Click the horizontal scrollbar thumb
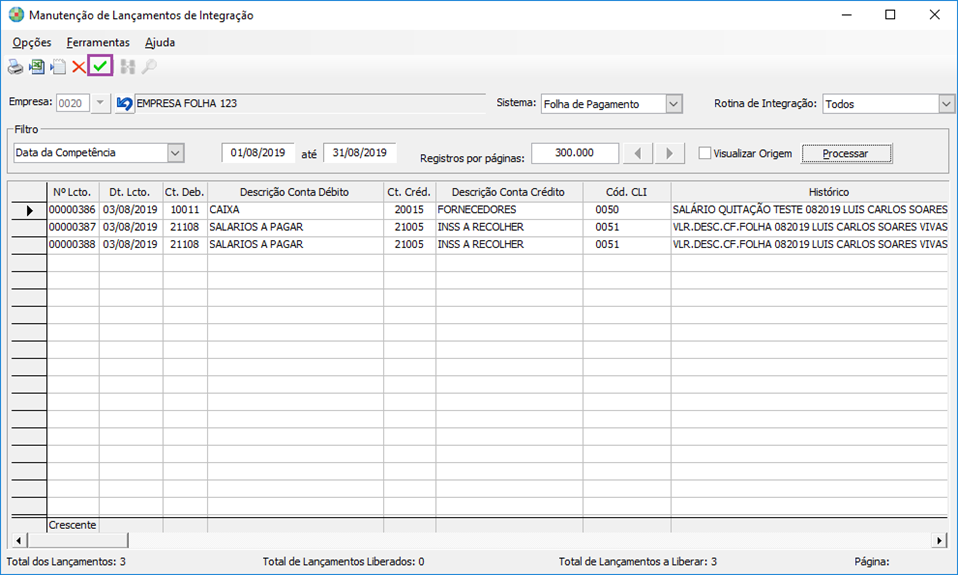958x575 pixels. coord(78,540)
